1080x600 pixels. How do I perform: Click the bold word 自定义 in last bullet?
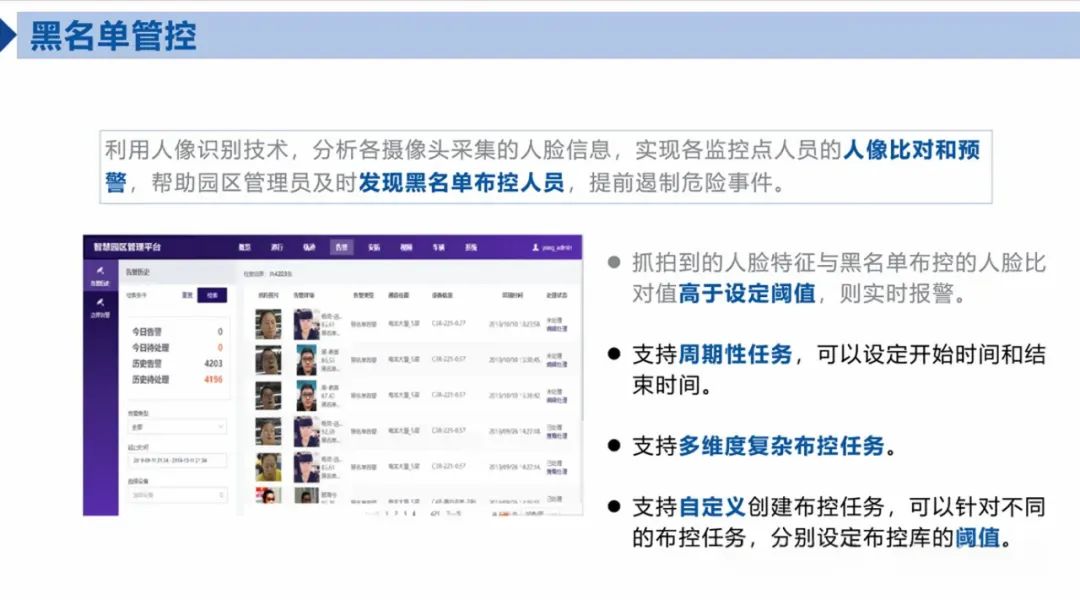pos(712,507)
